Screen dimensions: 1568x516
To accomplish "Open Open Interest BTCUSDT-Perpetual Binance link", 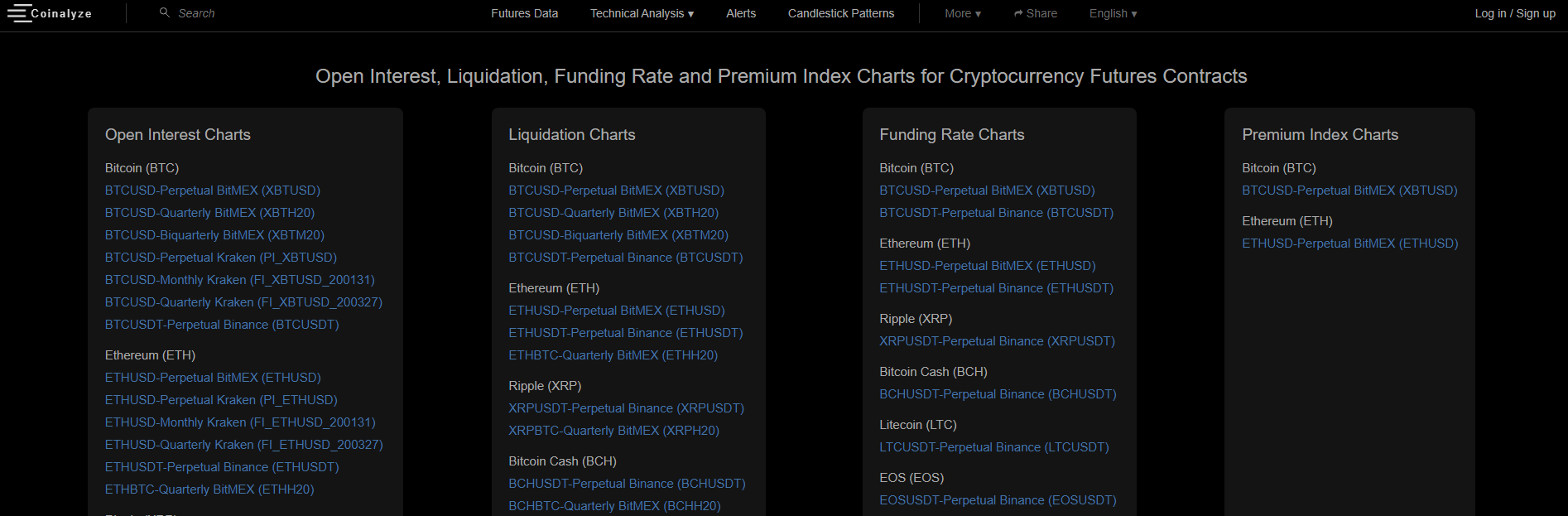I will coord(222,325).
